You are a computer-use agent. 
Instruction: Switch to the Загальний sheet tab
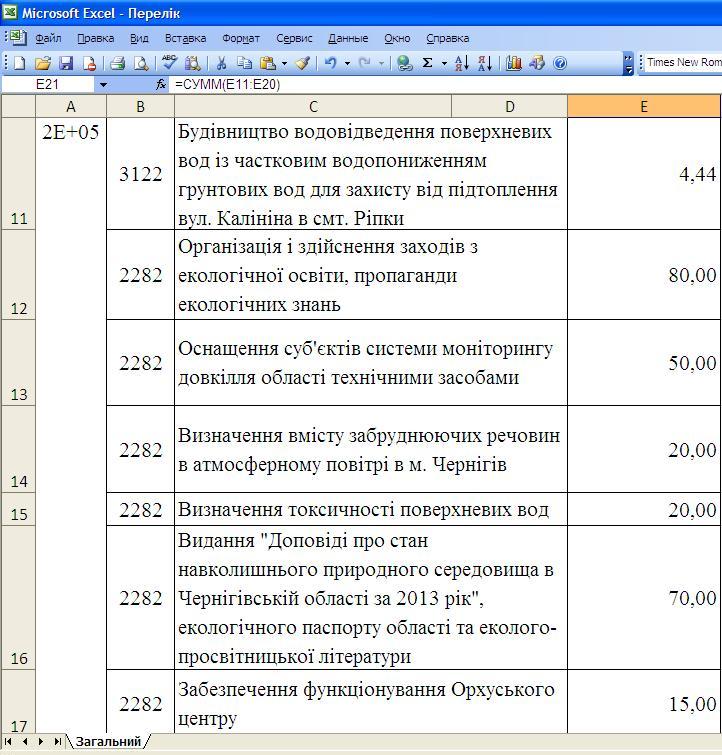point(108,741)
